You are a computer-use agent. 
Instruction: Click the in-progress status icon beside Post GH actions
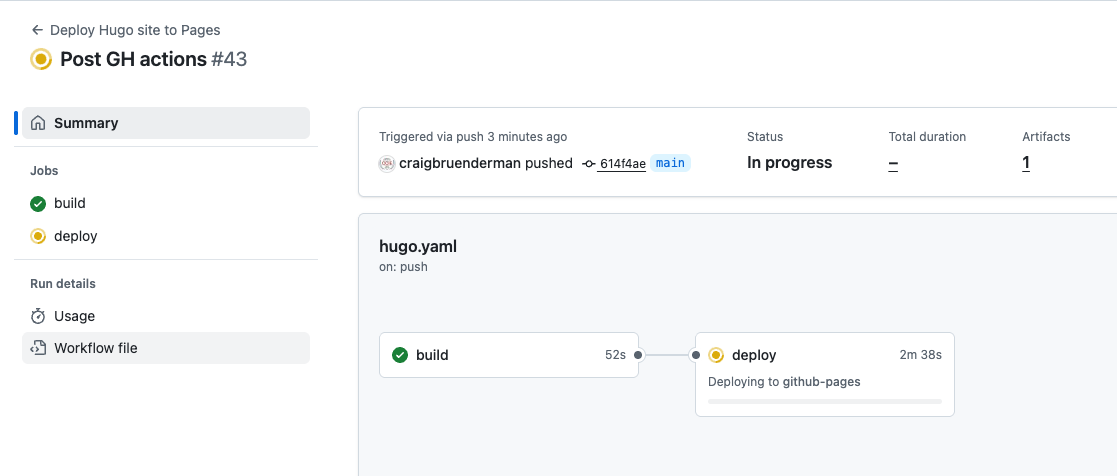click(x=41, y=59)
